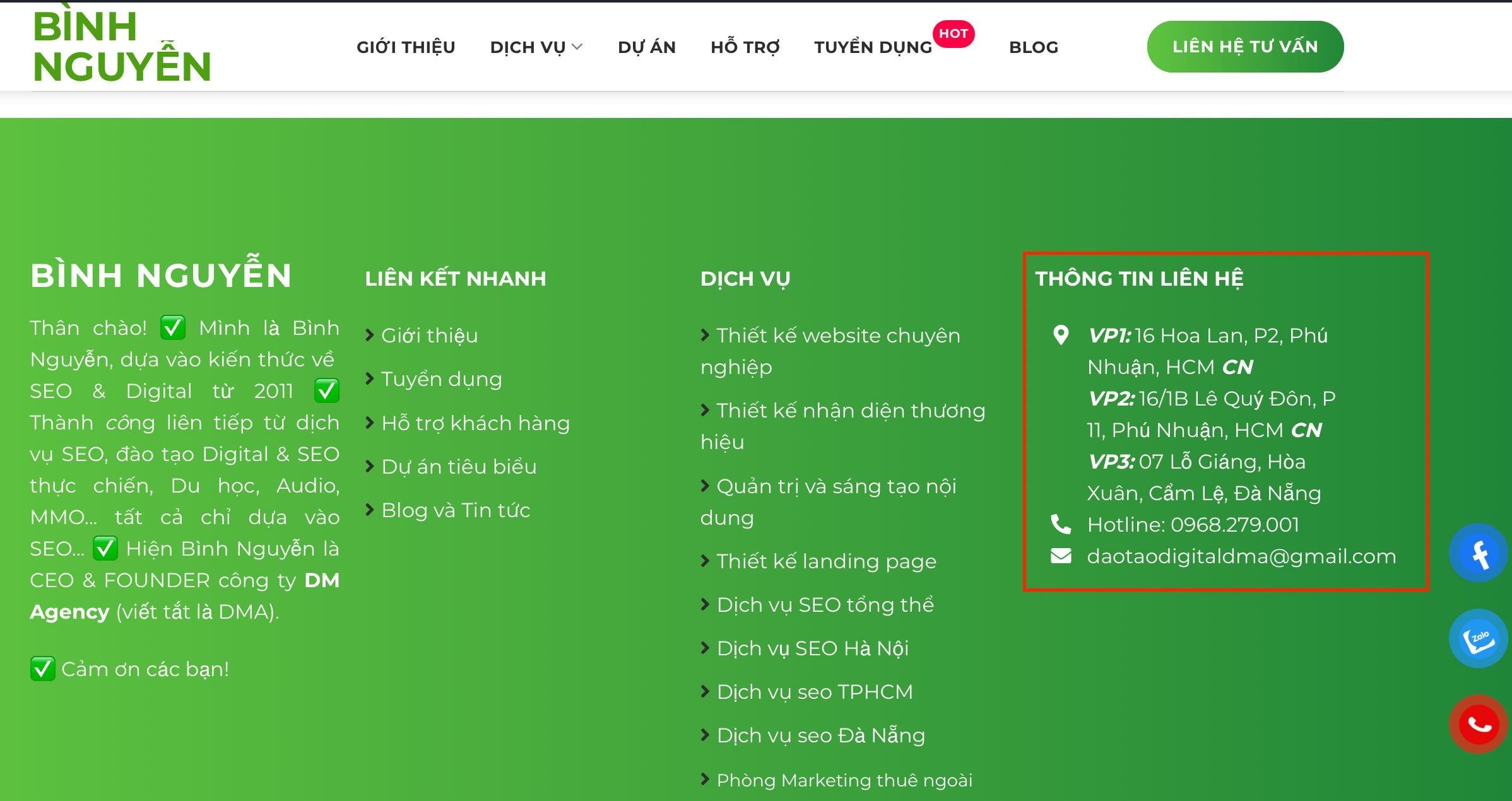Click the chevron arrow before Thiết kế landing page

coord(706,561)
